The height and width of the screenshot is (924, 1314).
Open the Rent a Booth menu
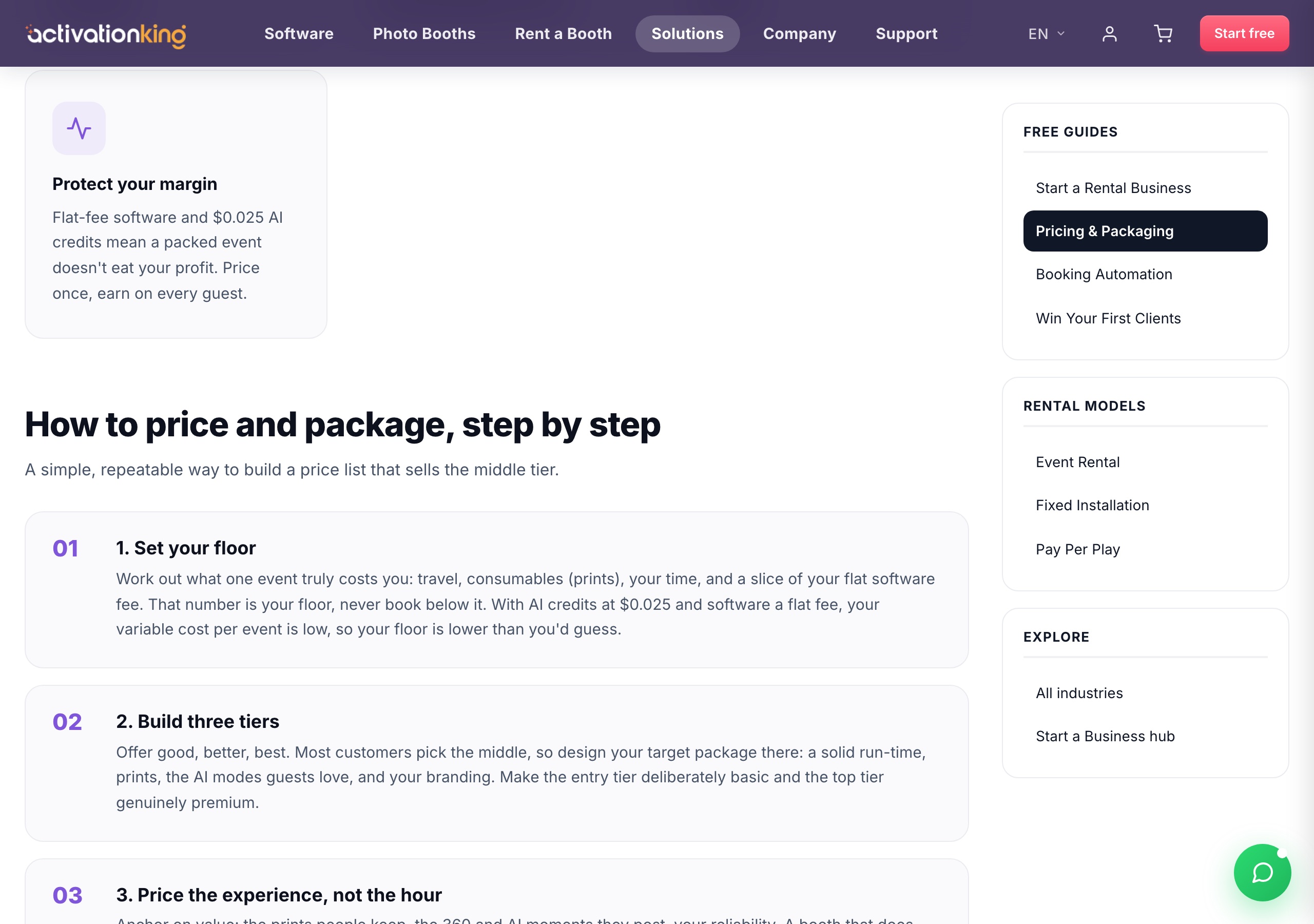pos(563,34)
